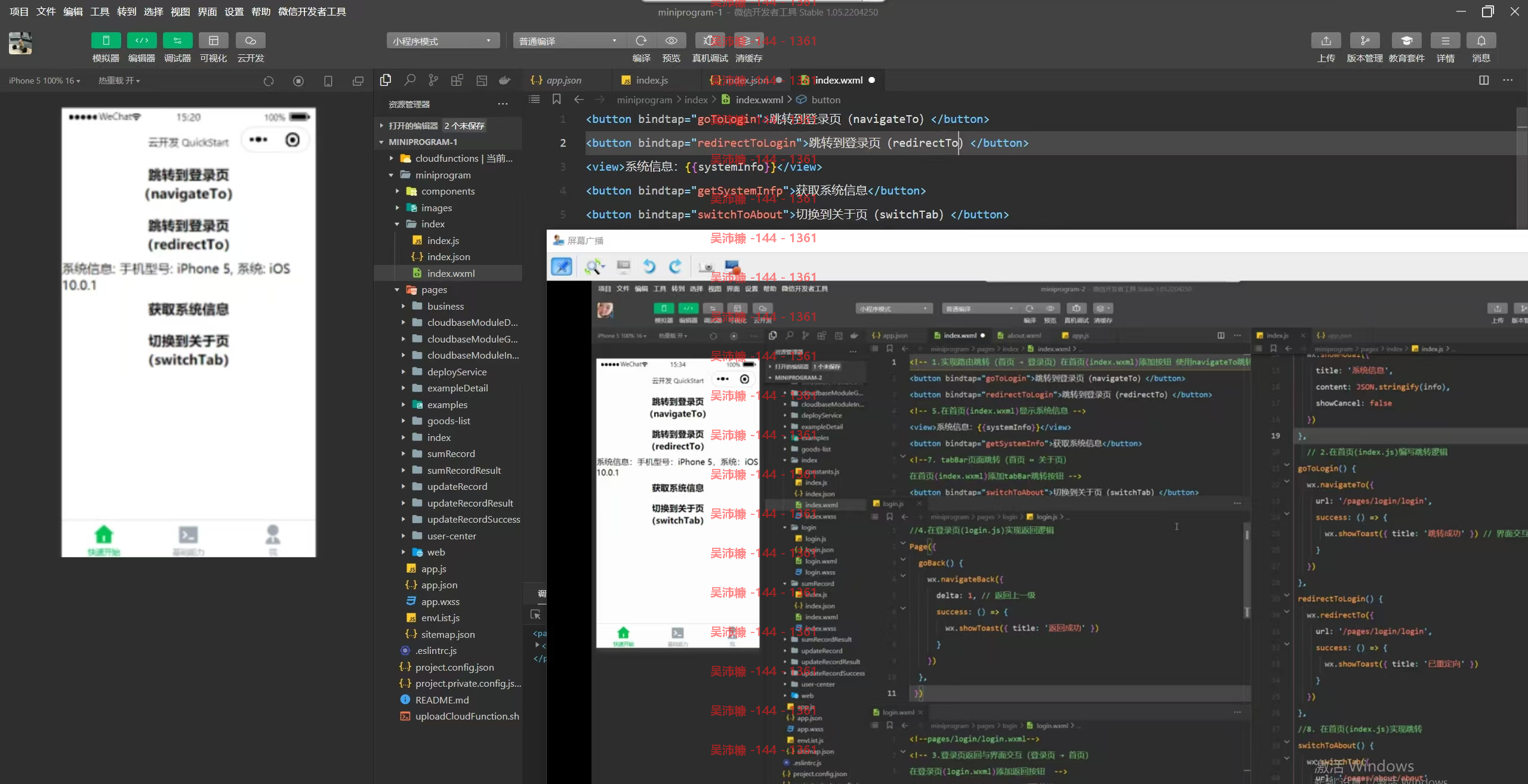Open the Visualization (可视化) tool
This screenshot has height=784, width=1528.
point(213,41)
